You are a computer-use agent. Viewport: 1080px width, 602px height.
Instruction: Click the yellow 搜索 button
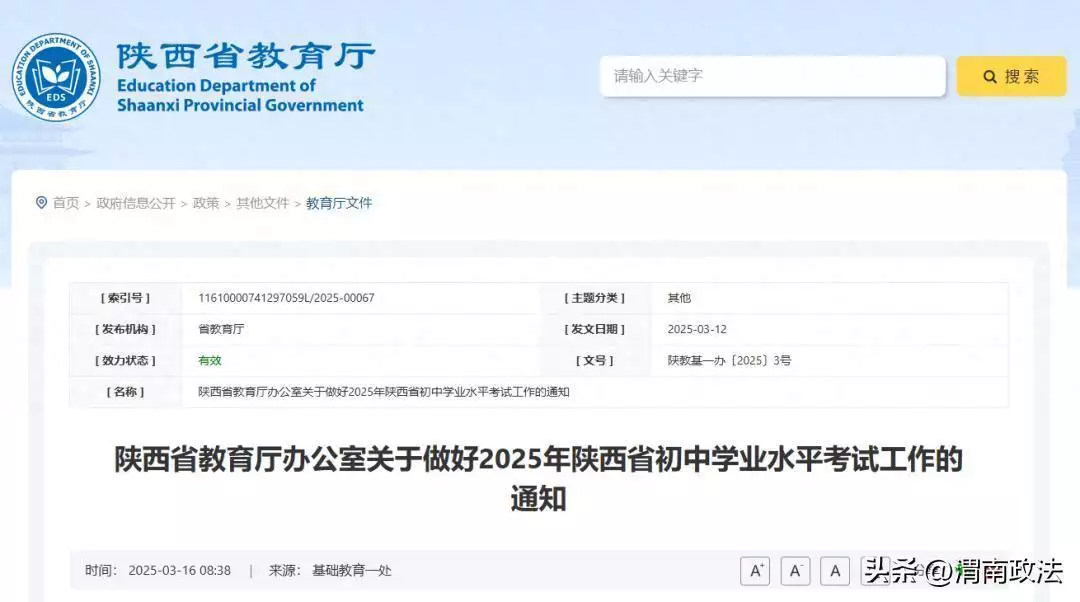(x=1011, y=76)
